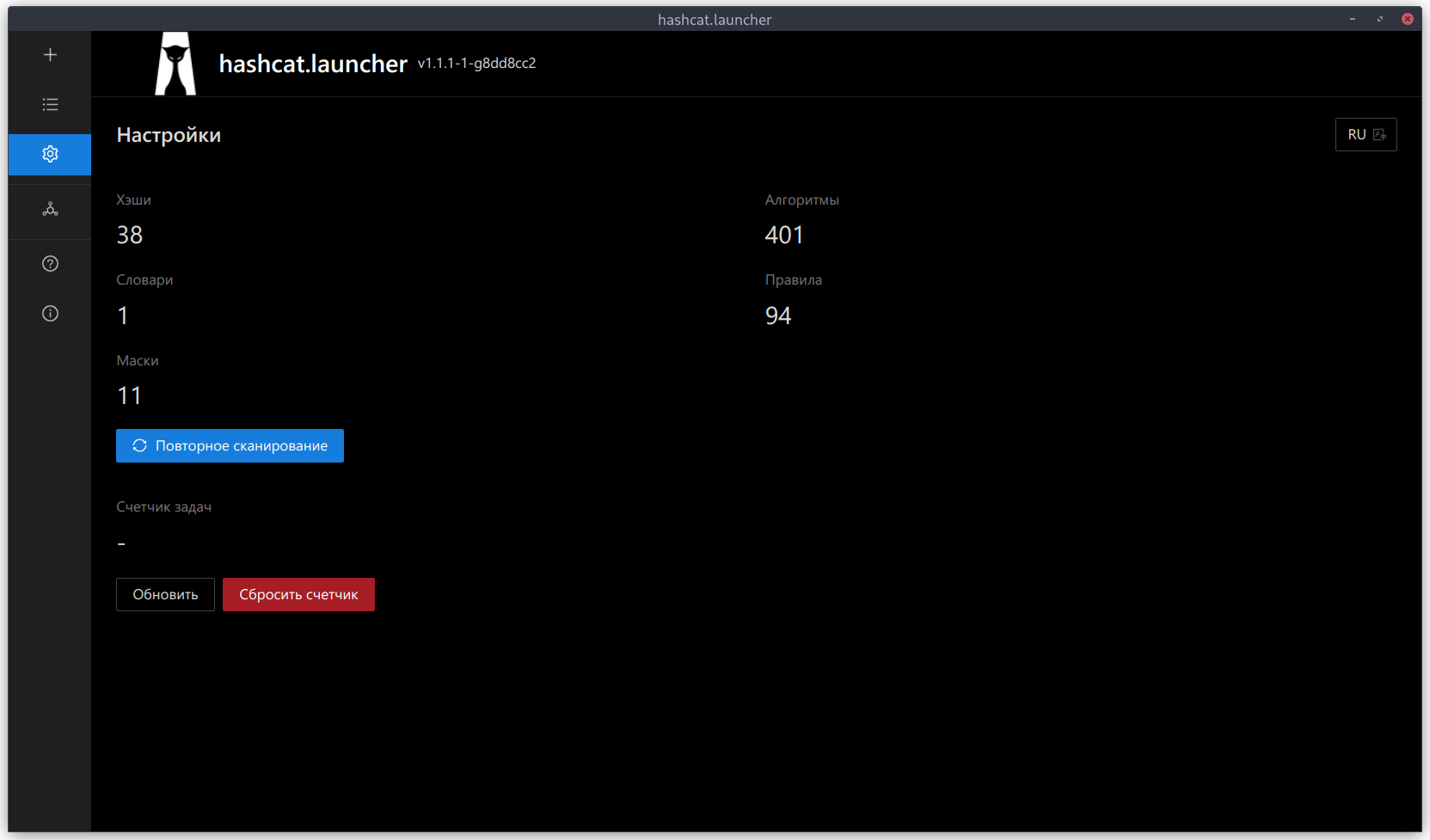Click Повторное сканирование button
Image resolution: width=1430 pixels, height=840 pixels.
230,446
